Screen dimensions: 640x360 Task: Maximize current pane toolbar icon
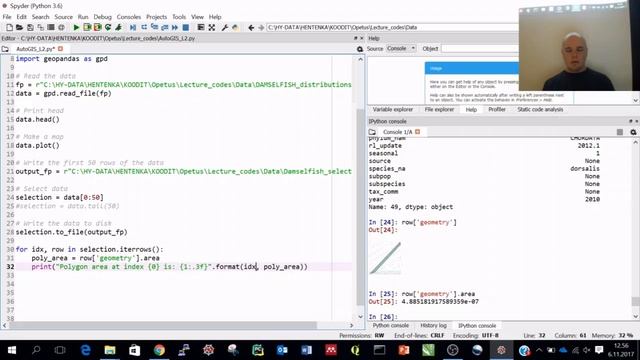[x=201, y=27]
